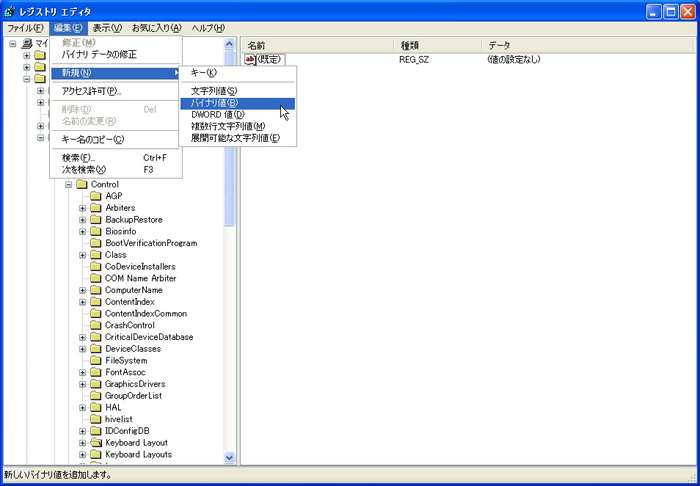Viewport: 700px width, 486px height.
Task: Collapse the Control tree node
Action: (69, 184)
